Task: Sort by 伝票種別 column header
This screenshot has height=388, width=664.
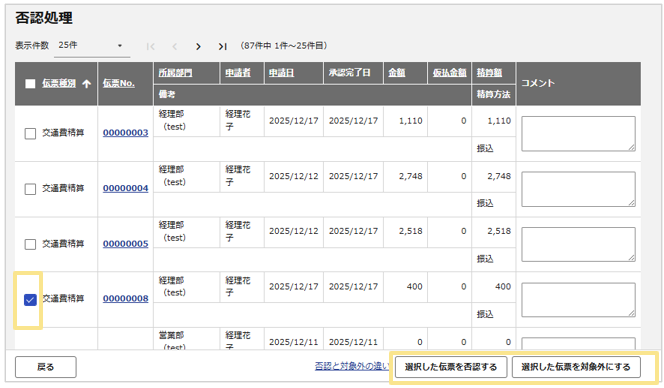Action: point(59,83)
